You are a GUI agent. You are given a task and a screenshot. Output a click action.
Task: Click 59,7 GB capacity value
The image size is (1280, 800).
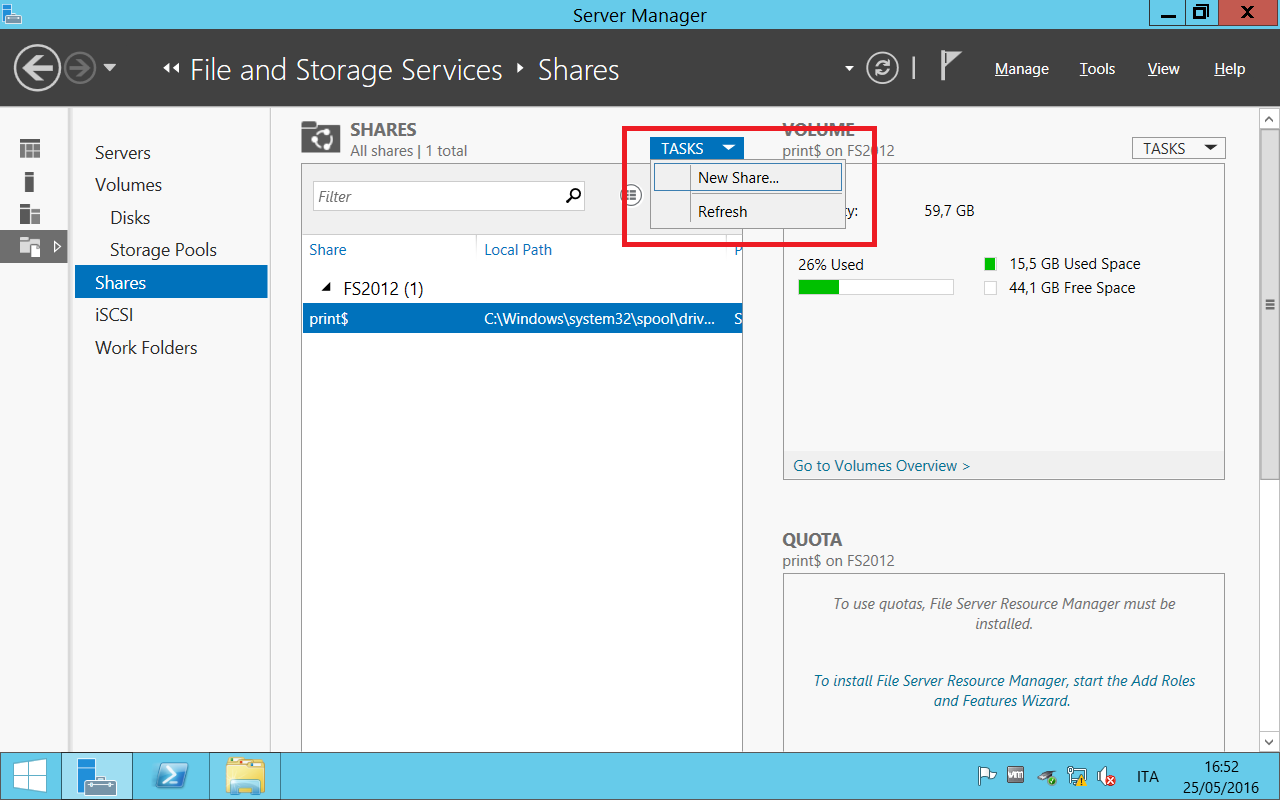point(949,211)
